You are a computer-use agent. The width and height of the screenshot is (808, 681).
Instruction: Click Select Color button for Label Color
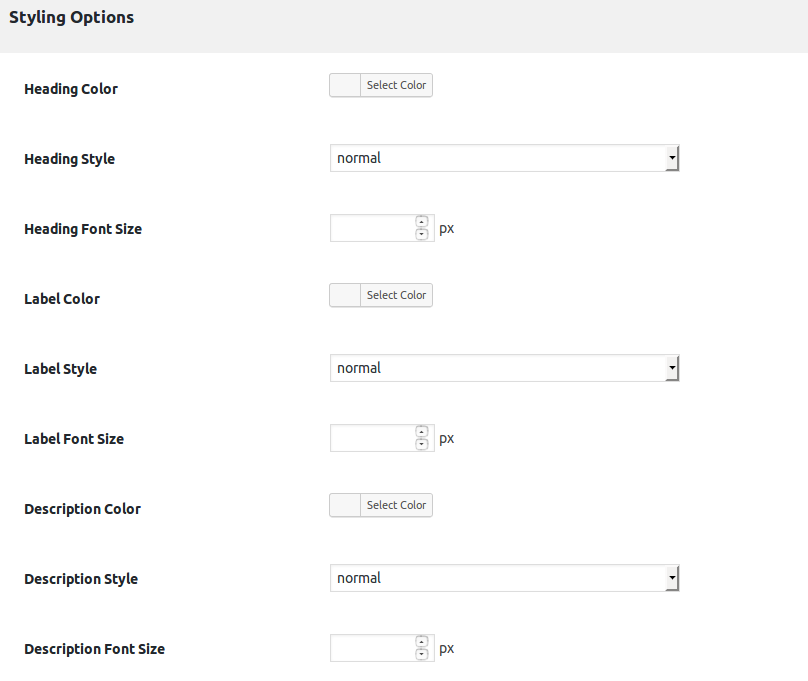tap(396, 295)
